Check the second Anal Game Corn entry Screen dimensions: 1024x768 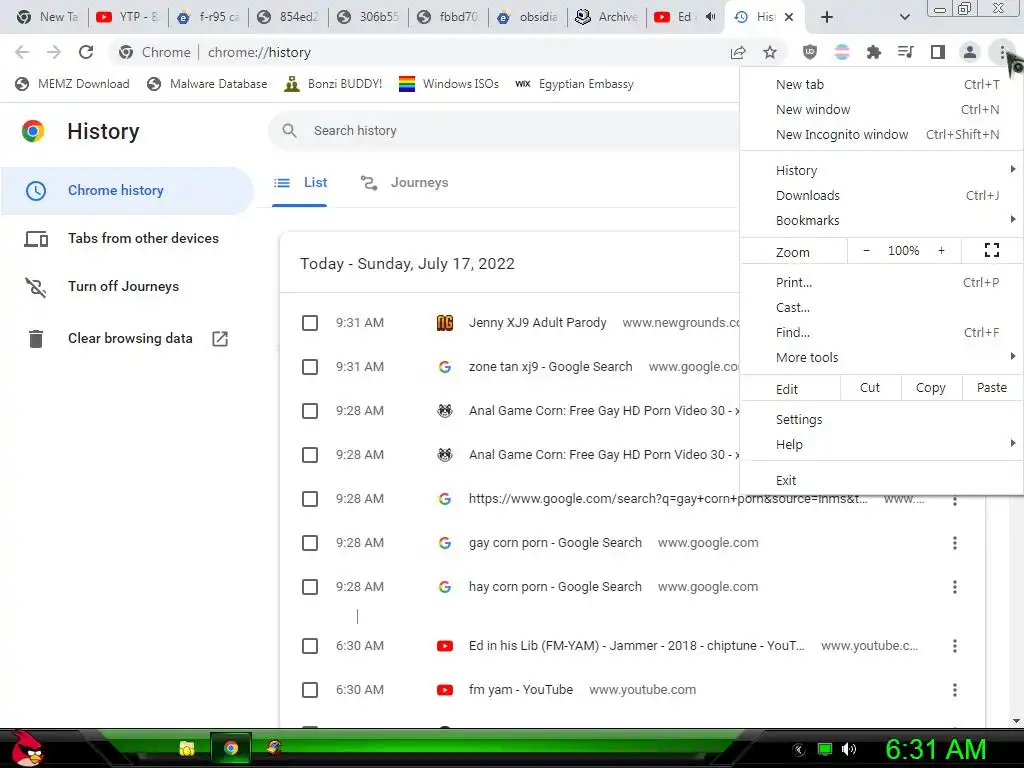click(310, 455)
